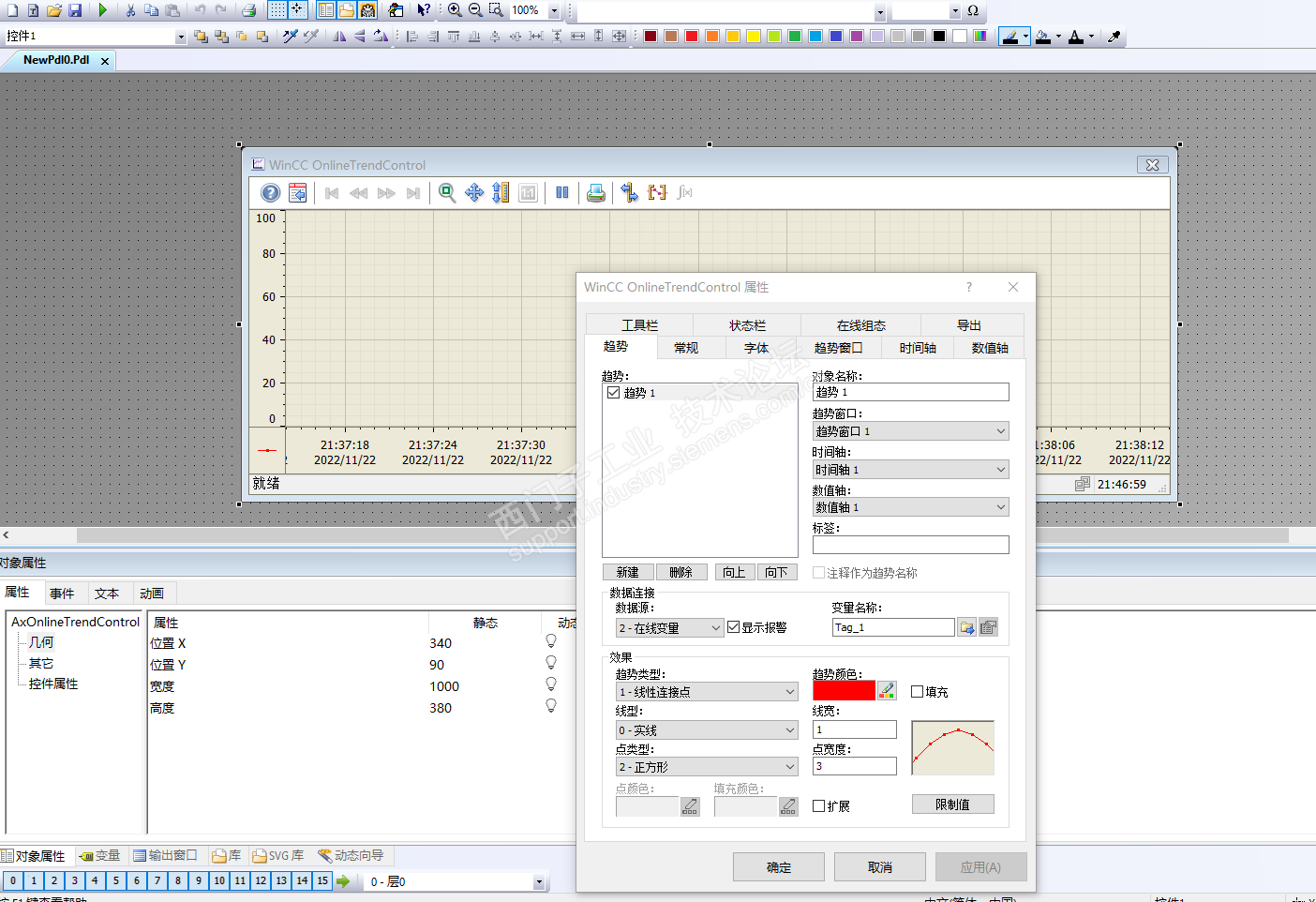Open tag selection browse icon beside Tag_1
The height and width of the screenshot is (902, 1316).
point(966,628)
